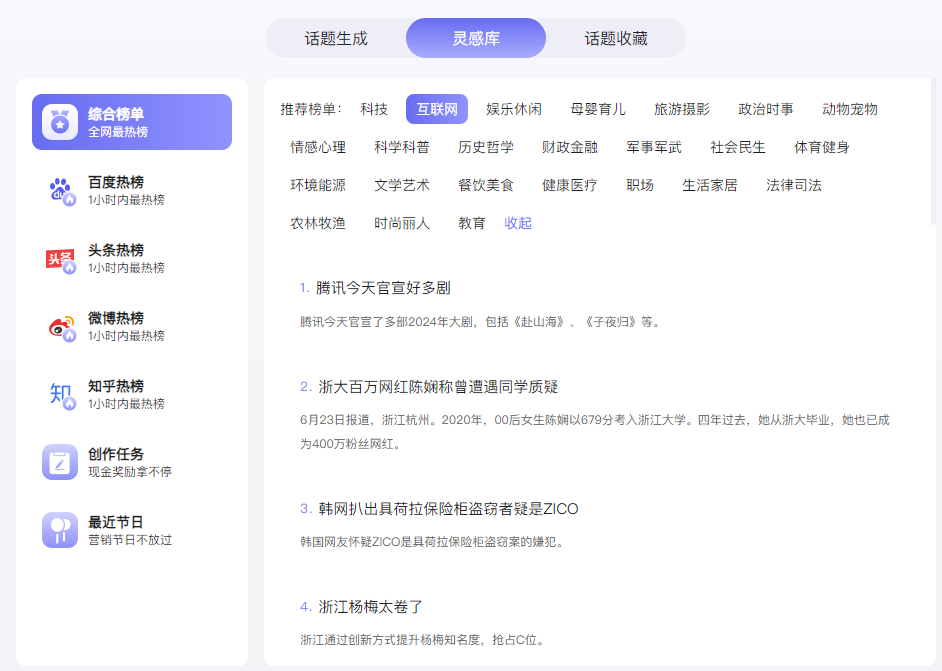Click the description 韩国网友怀疑ZICO是具荷拉保险柜盗窃案的嫌犯

tap(433, 542)
